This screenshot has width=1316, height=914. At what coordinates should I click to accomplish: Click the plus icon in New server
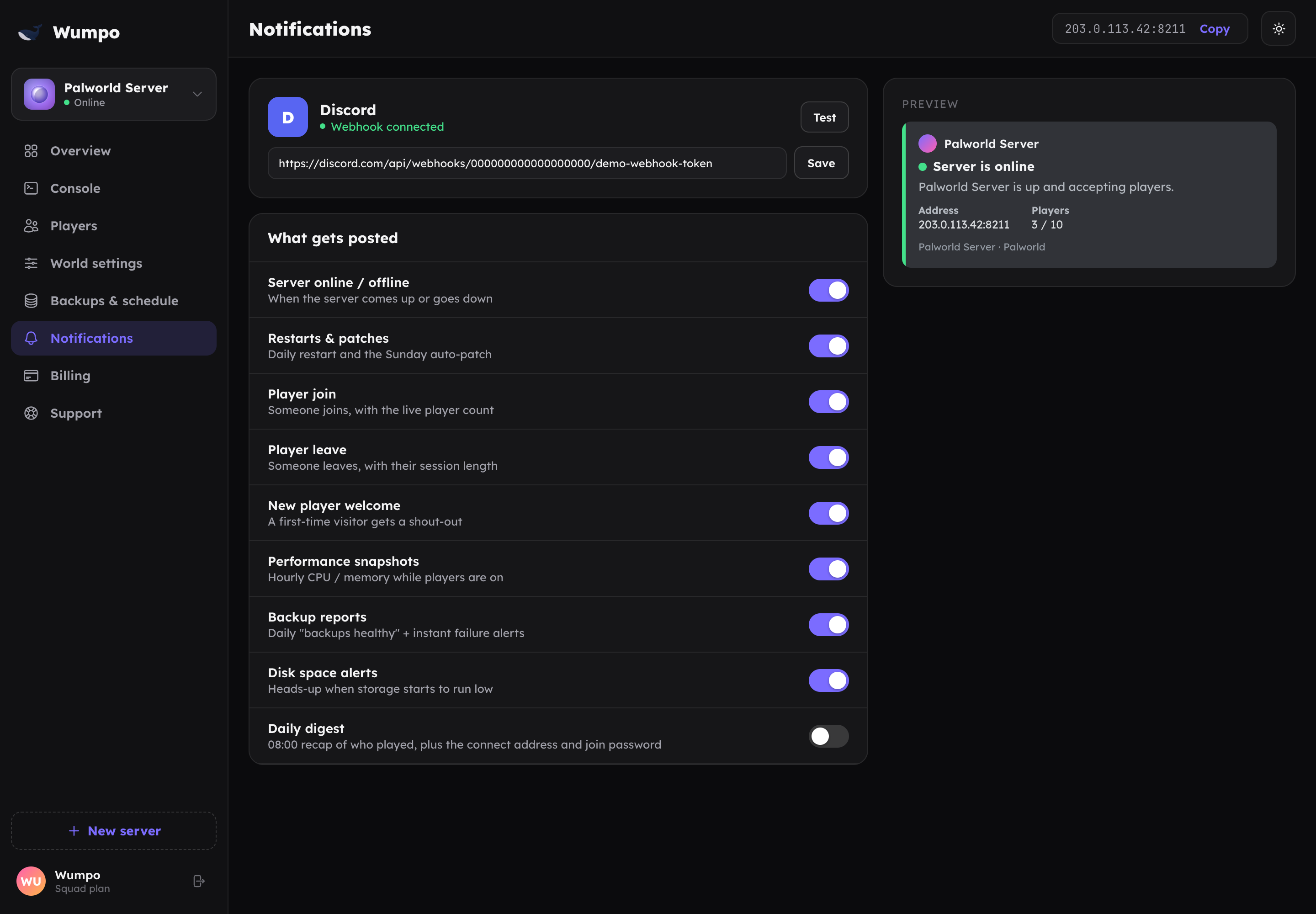[74, 830]
